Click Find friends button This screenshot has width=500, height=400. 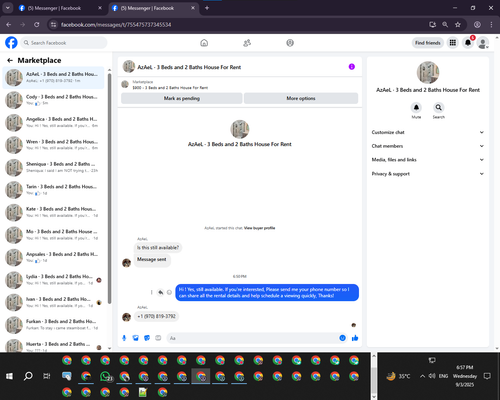(x=428, y=43)
